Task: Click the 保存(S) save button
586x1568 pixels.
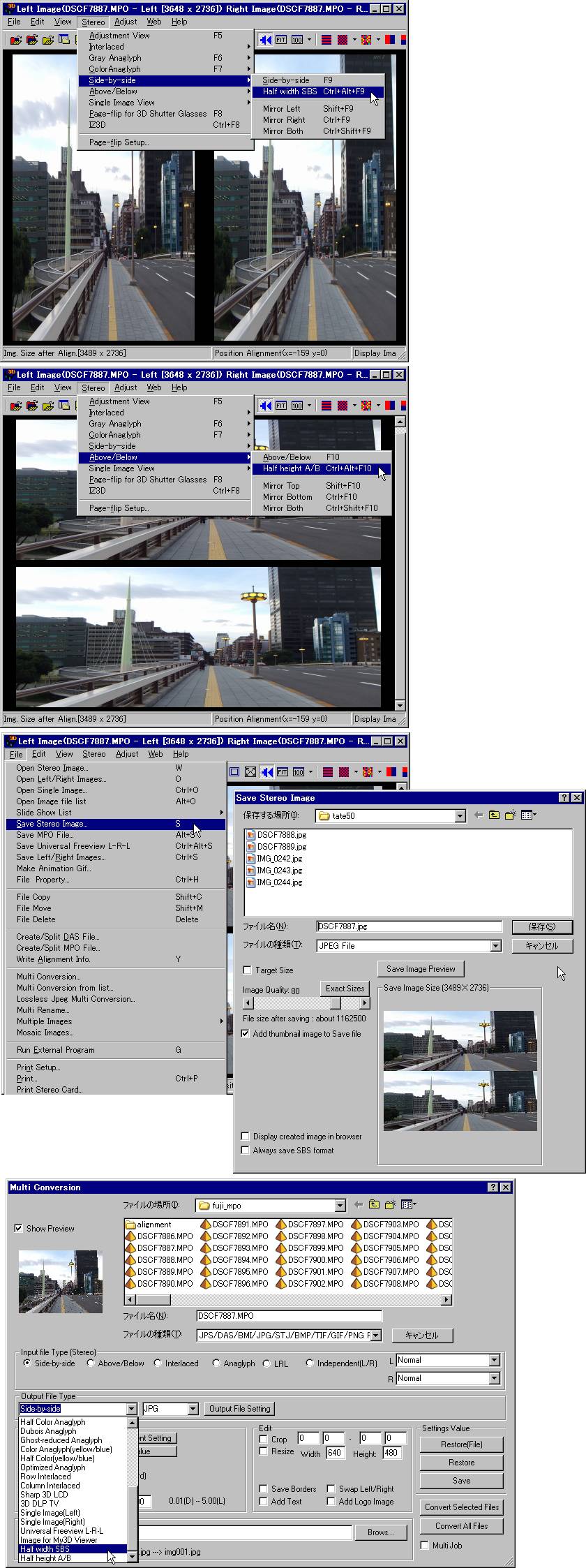Action: click(x=542, y=927)
